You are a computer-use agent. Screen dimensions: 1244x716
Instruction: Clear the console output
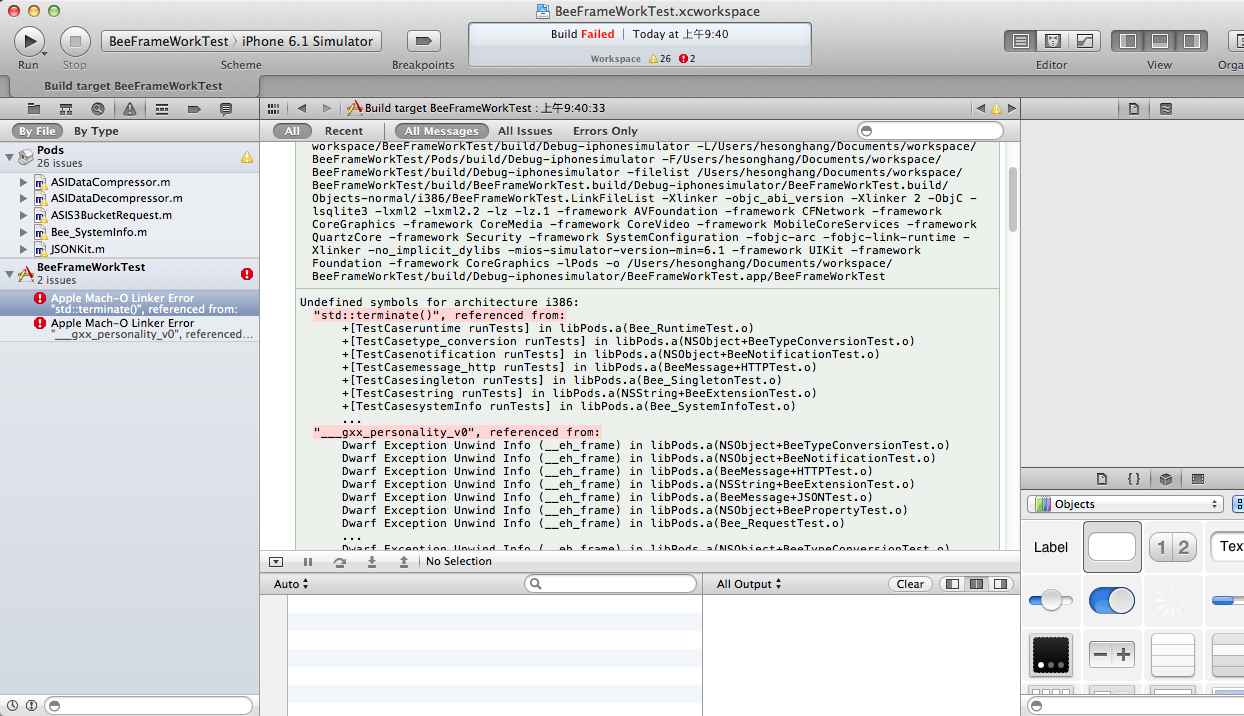[x=910, y=584]
